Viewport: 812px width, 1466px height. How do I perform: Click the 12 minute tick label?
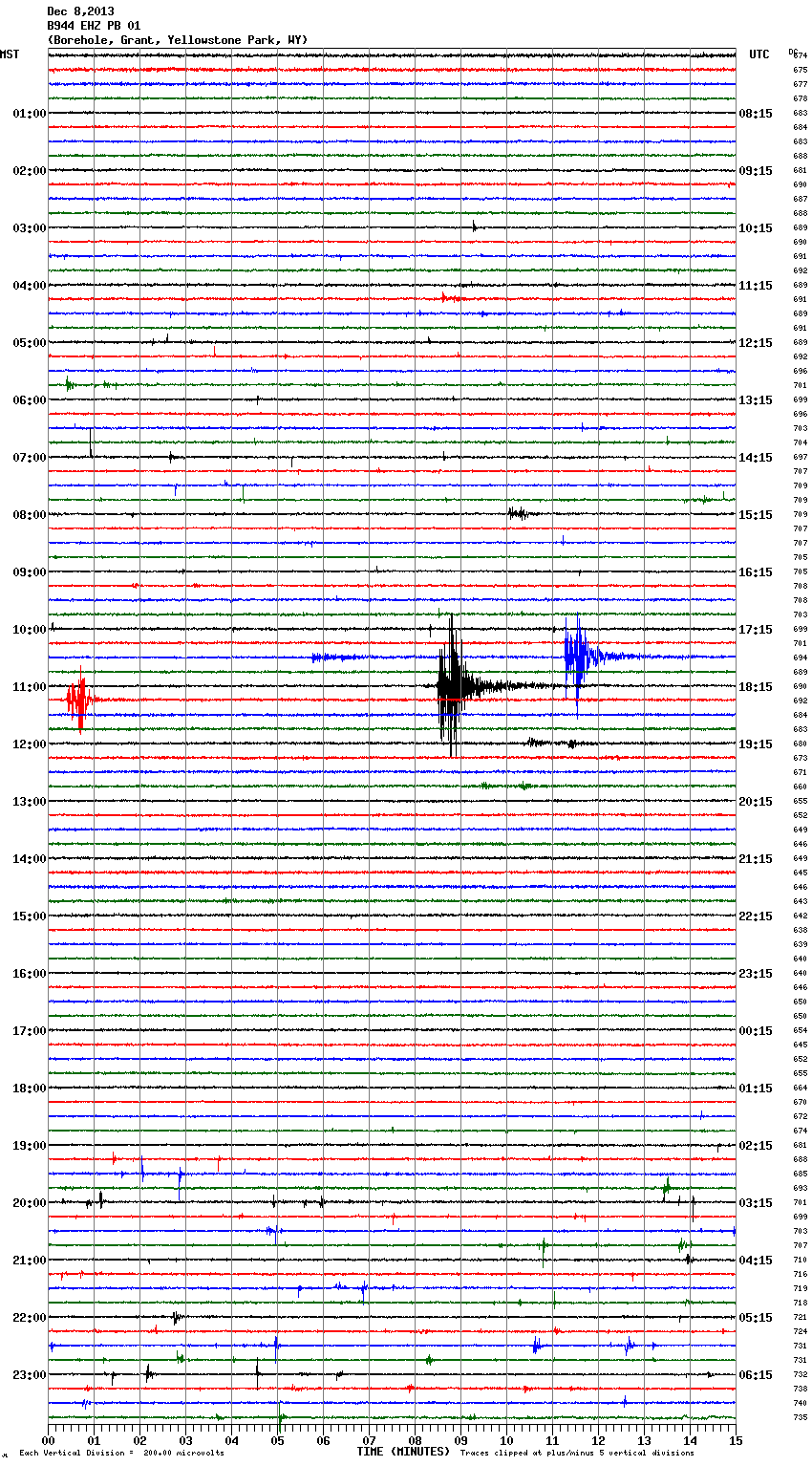pyautogui.click(x=598, y=1440)
